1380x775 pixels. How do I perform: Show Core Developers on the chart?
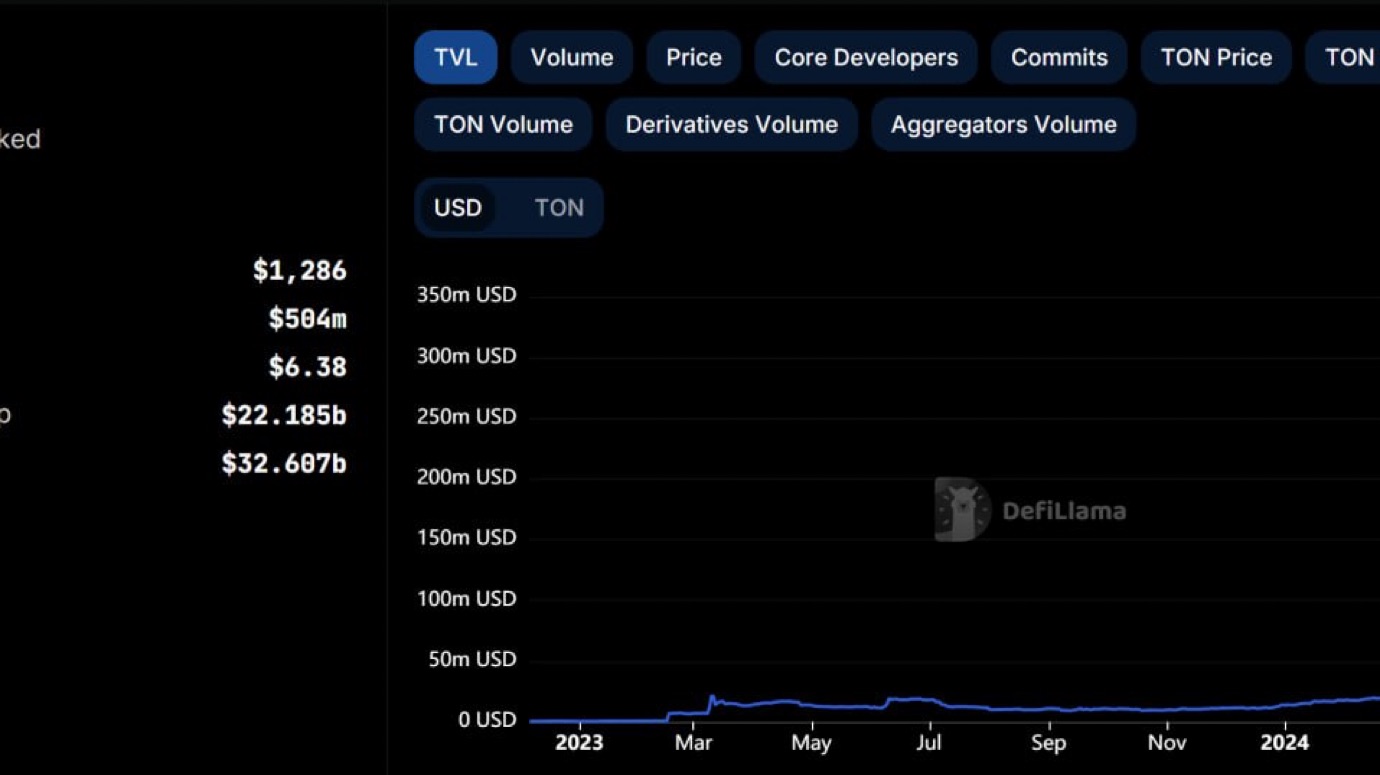tap(866, 58)
